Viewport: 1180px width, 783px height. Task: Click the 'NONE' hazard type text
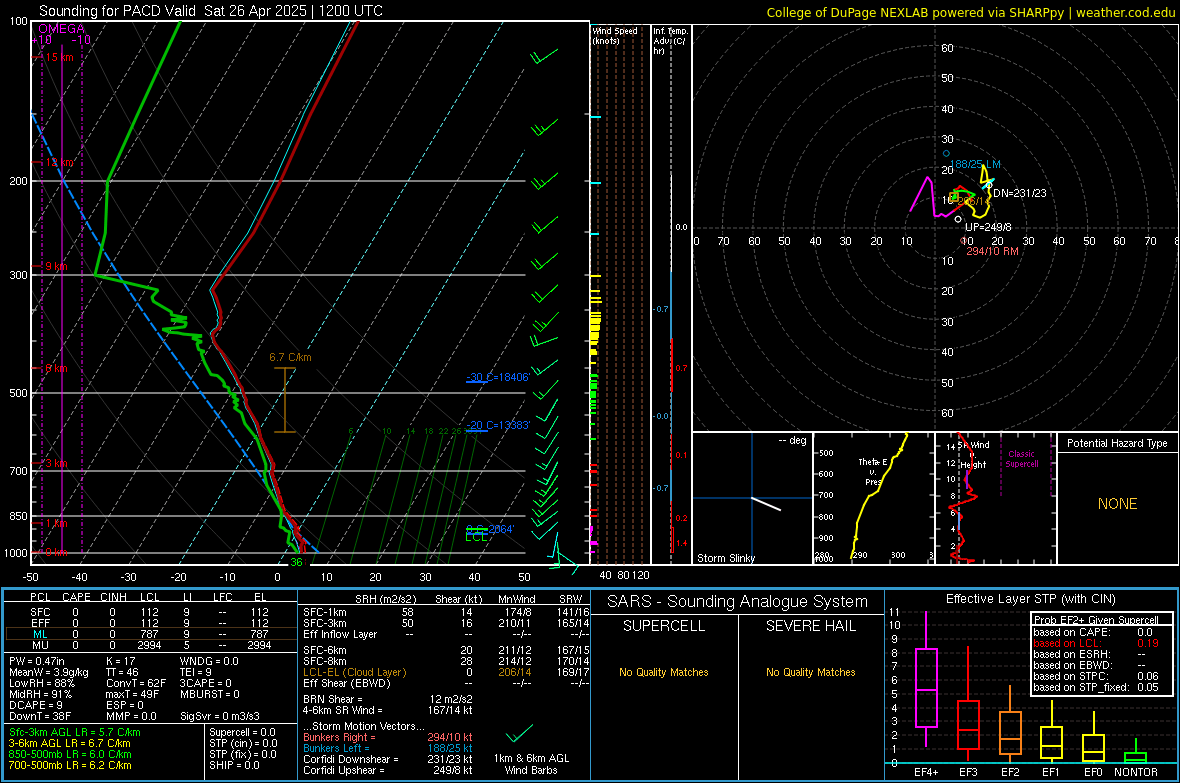1117,504
